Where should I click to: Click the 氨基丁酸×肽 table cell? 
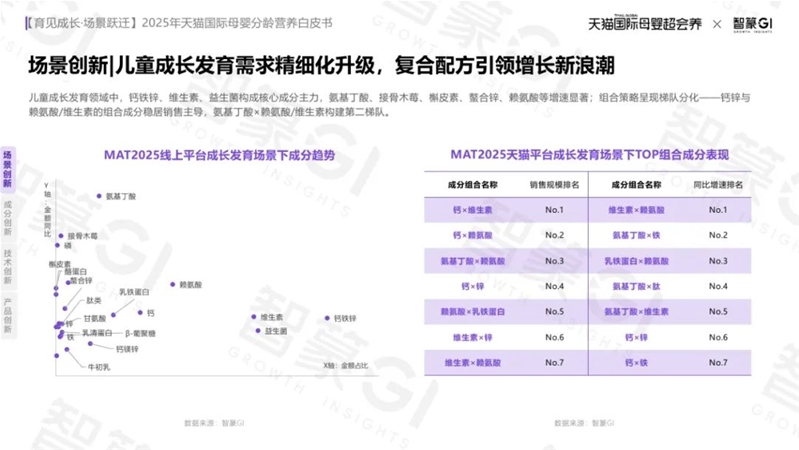click(x=636, y=286)
